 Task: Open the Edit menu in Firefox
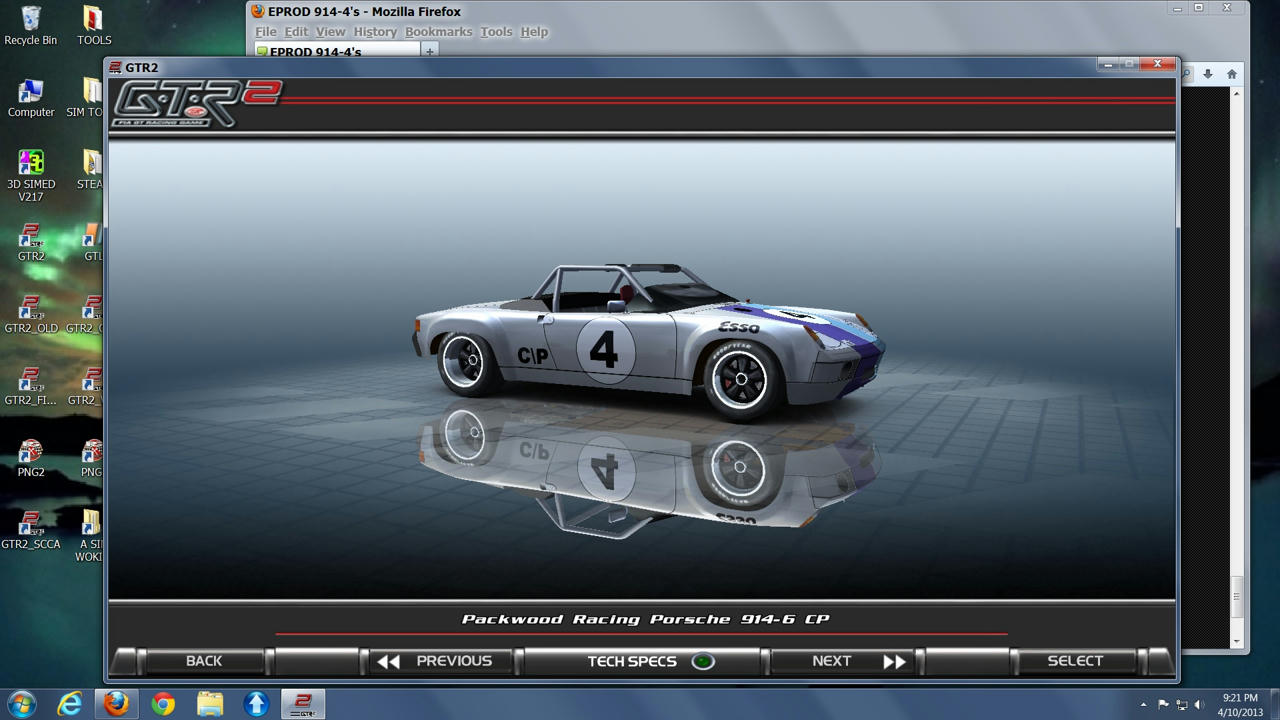(296, 32)
